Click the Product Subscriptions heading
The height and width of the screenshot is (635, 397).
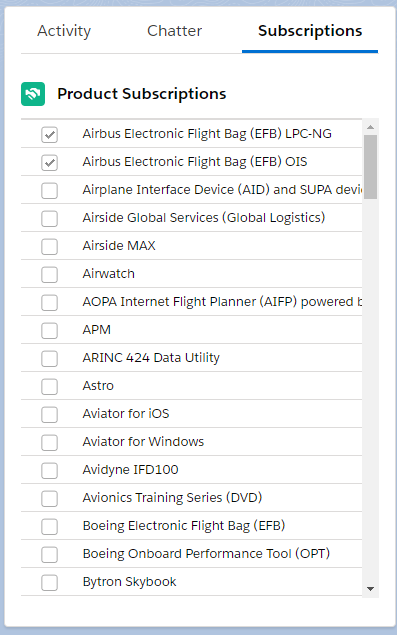(141, 94)
